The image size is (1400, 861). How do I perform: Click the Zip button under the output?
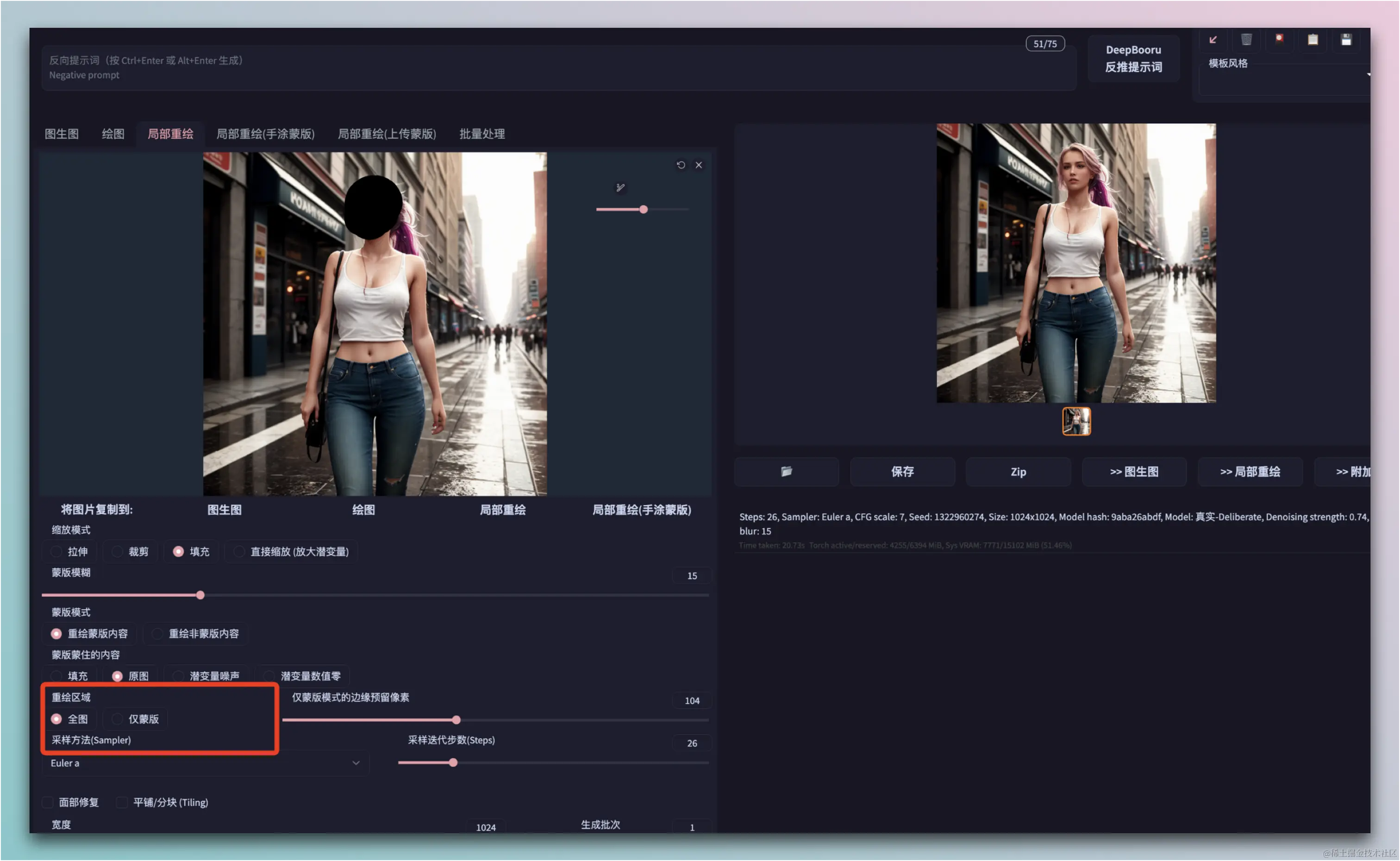point(1018,472)
